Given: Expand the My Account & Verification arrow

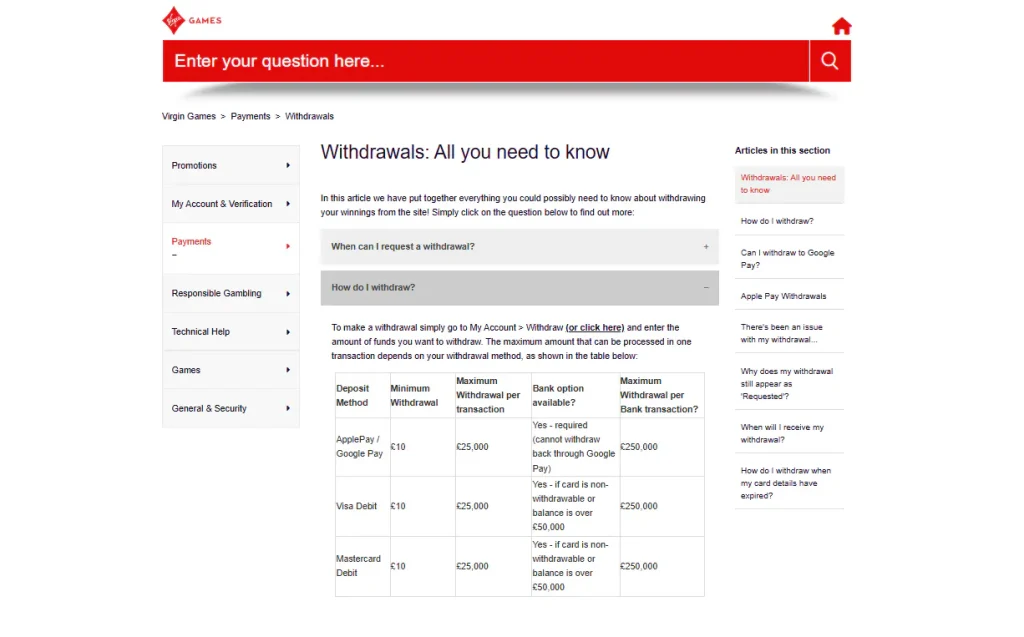Looking at the screenshot, I should pos(287,204).
